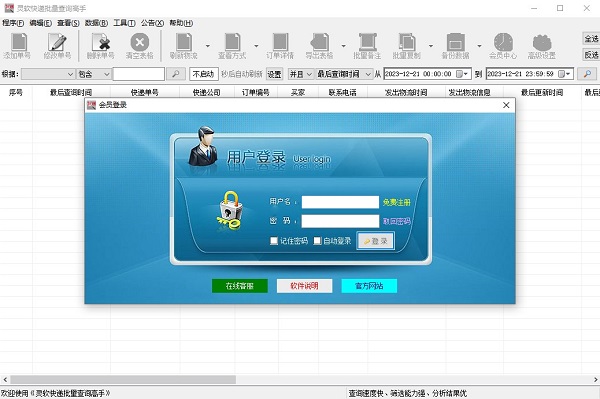Image resolution: width=600 pixels, height=399 pixels.
Task: Click the 序号 column header
Action: coord(16,92)
